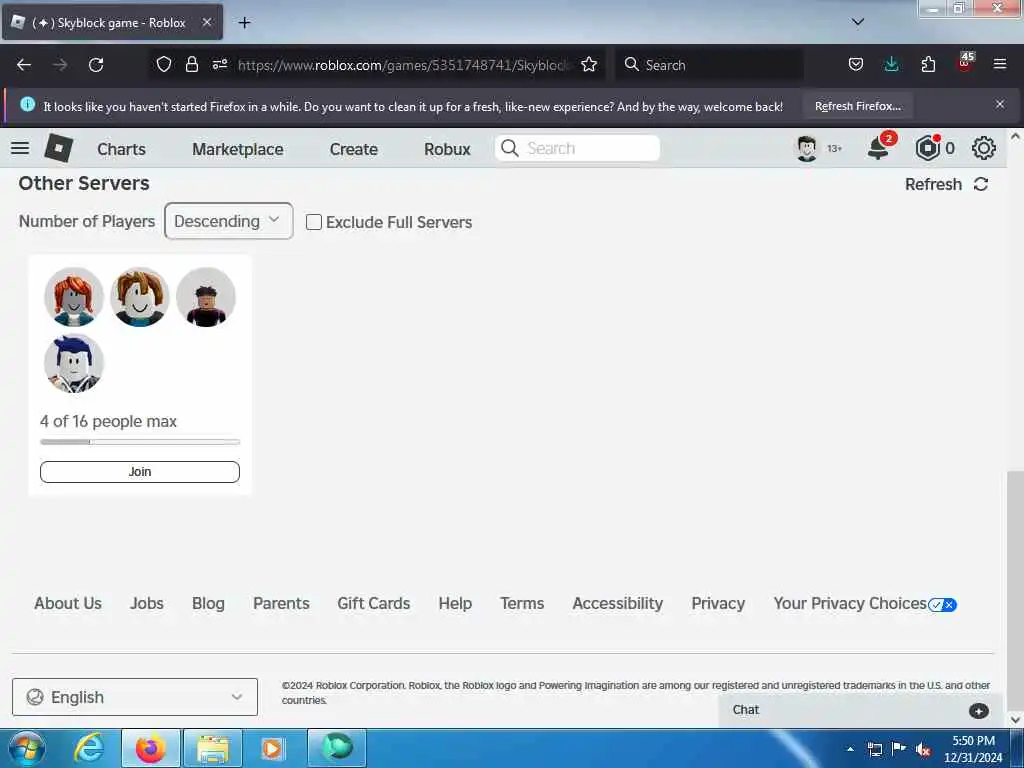Open the extension icon with 45 badge
Viewport: 1024px width, 768px height.
[x=965, y=63]
